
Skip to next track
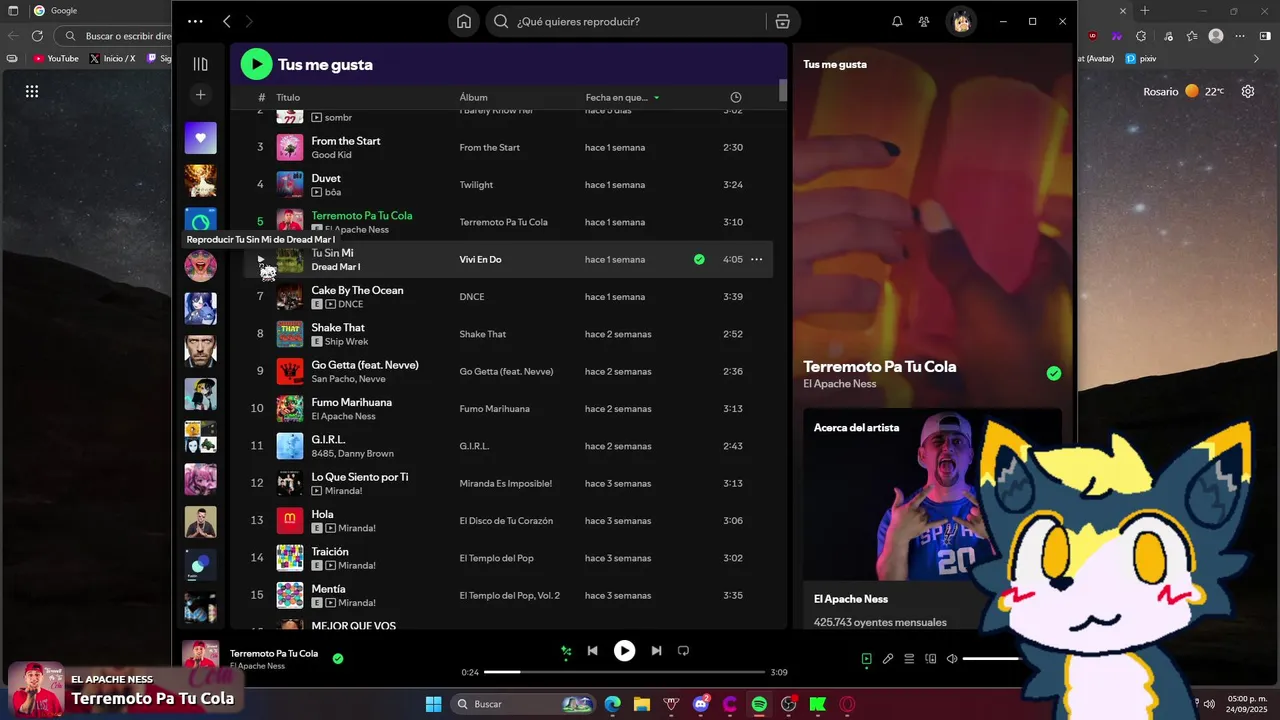[656, 651]
